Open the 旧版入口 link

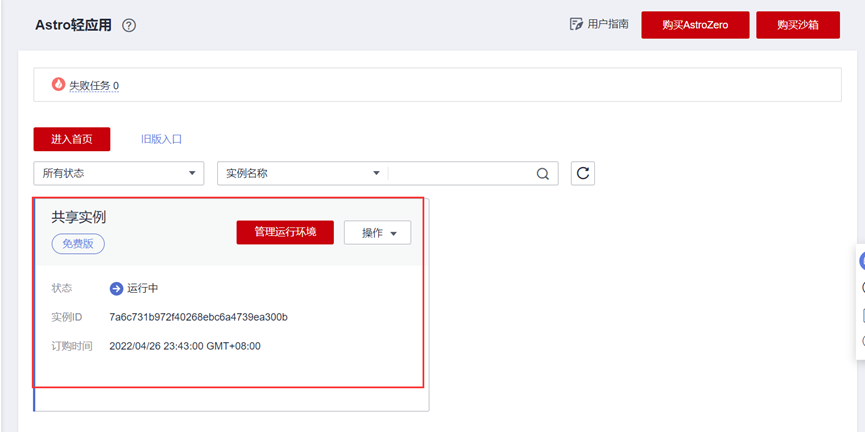tap(161, 139)
